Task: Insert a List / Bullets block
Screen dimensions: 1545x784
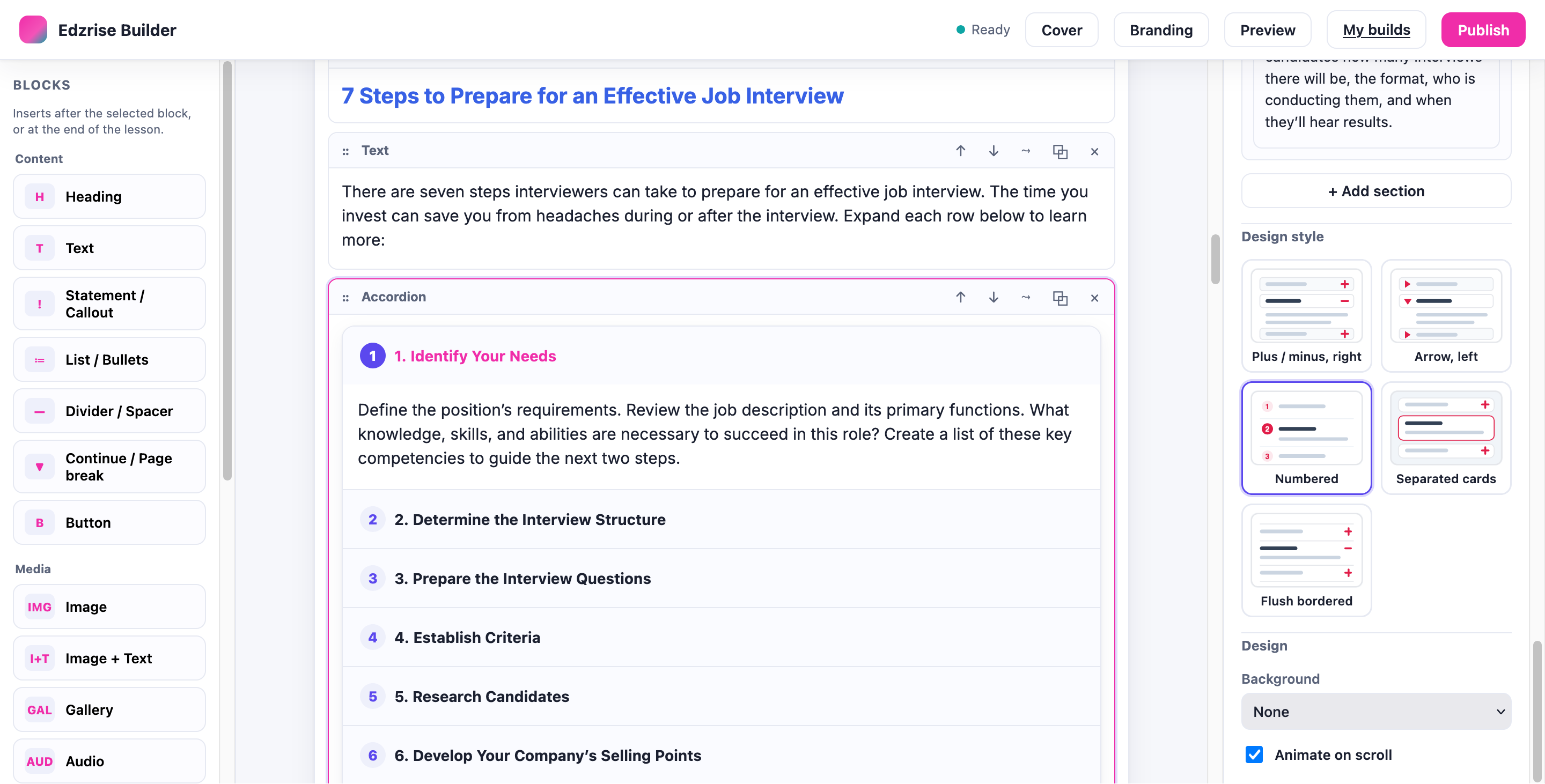Action: (x=109, y=360)
